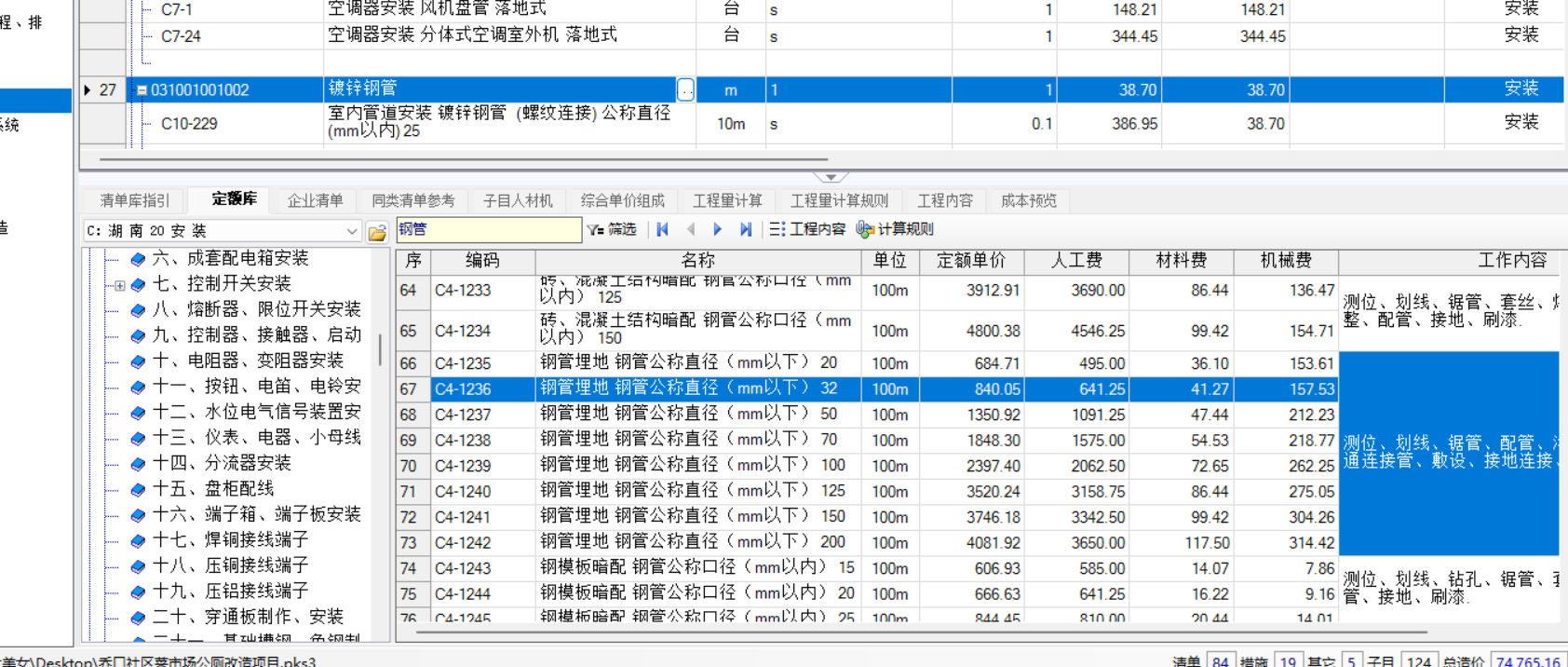Viewport: 1568px width, 667px height.
Task: Click the 机械费 column header
Action: tap(1286, 261)
